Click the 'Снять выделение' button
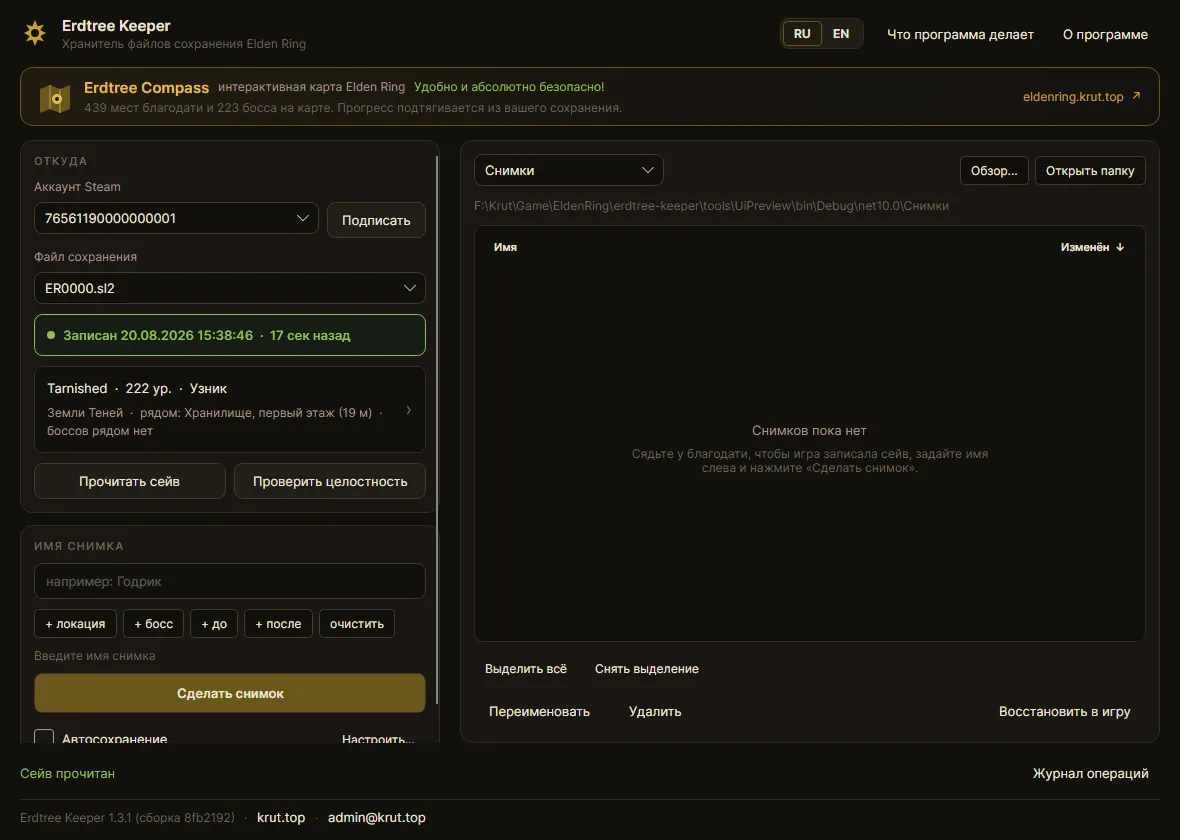 (646, 668)
